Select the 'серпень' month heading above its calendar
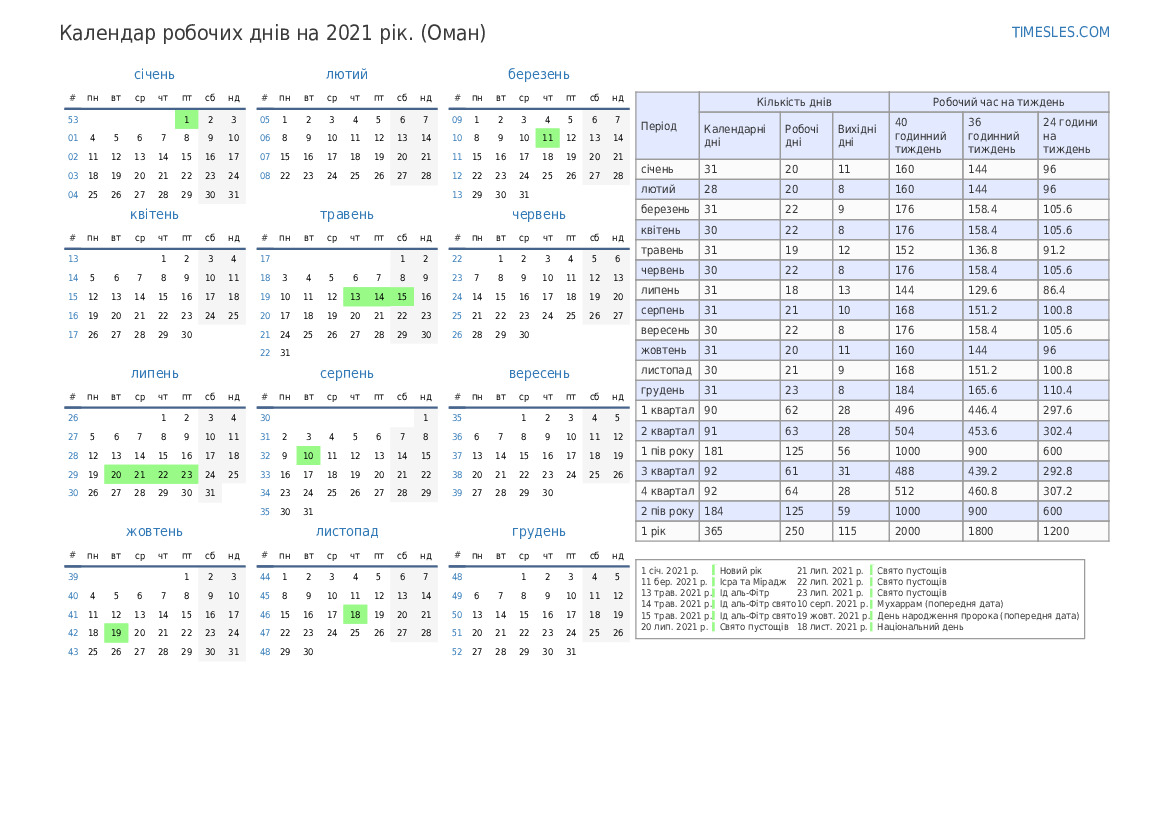1169x827 pixels. point(347,374)
